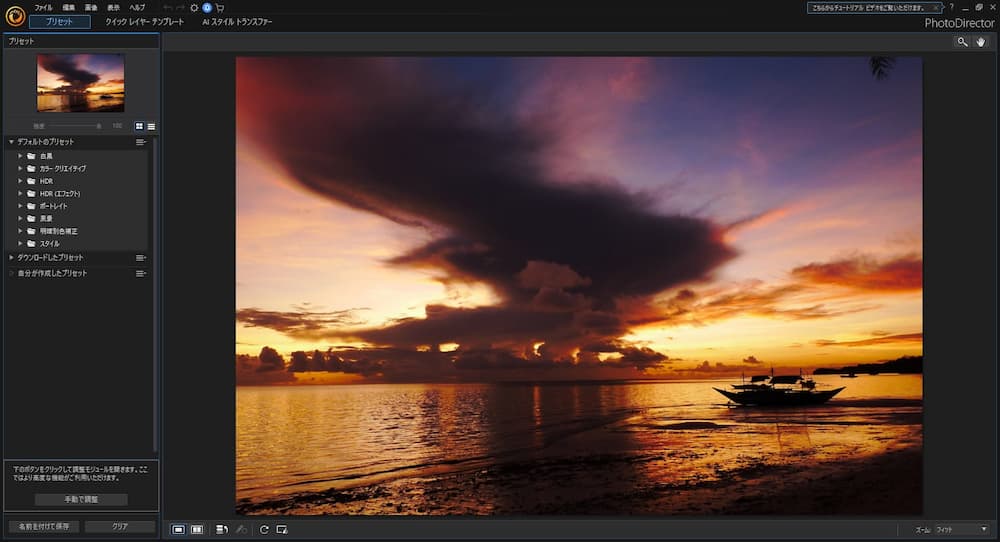Open the tutorial video tooltip link
Screen dimensions: 1000x542
pos(867,8)
